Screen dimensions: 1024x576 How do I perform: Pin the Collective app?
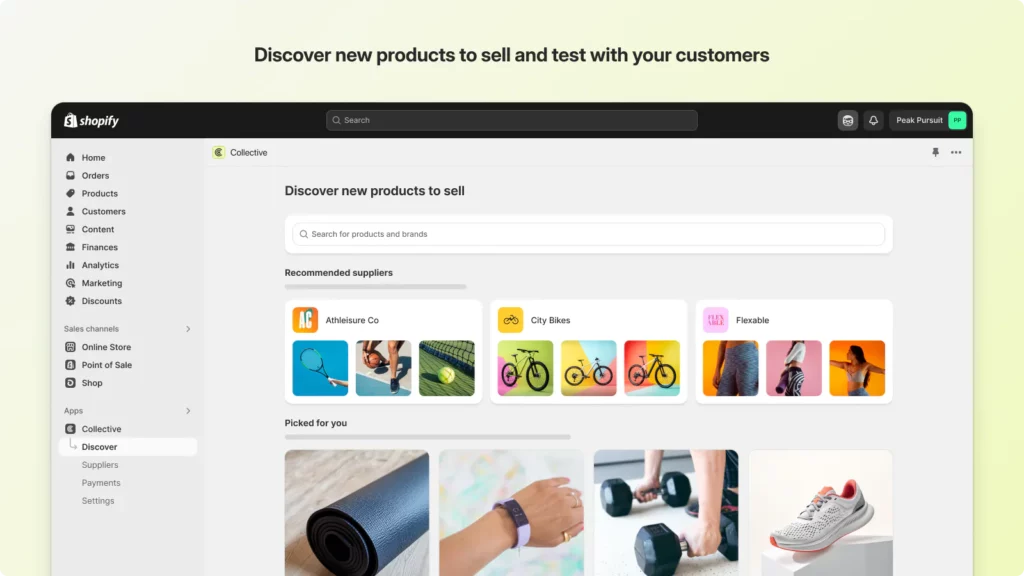(x=935, y=152)
